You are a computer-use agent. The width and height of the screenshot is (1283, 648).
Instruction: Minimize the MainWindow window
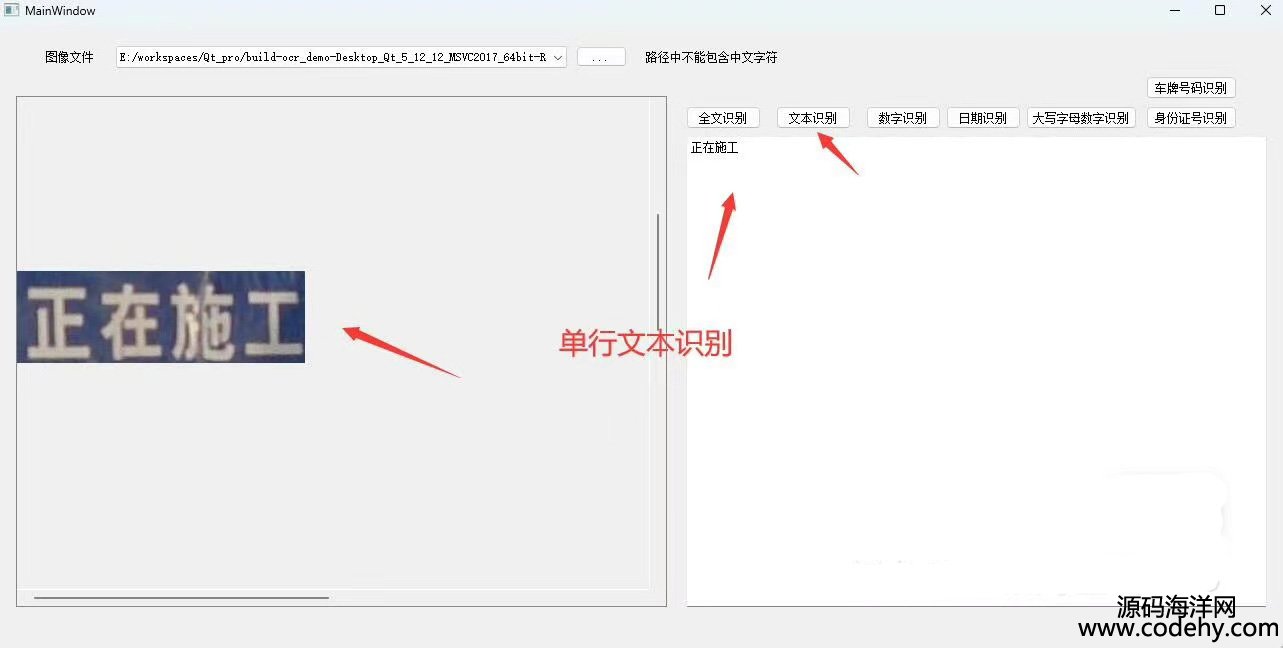coord(1174,10)
